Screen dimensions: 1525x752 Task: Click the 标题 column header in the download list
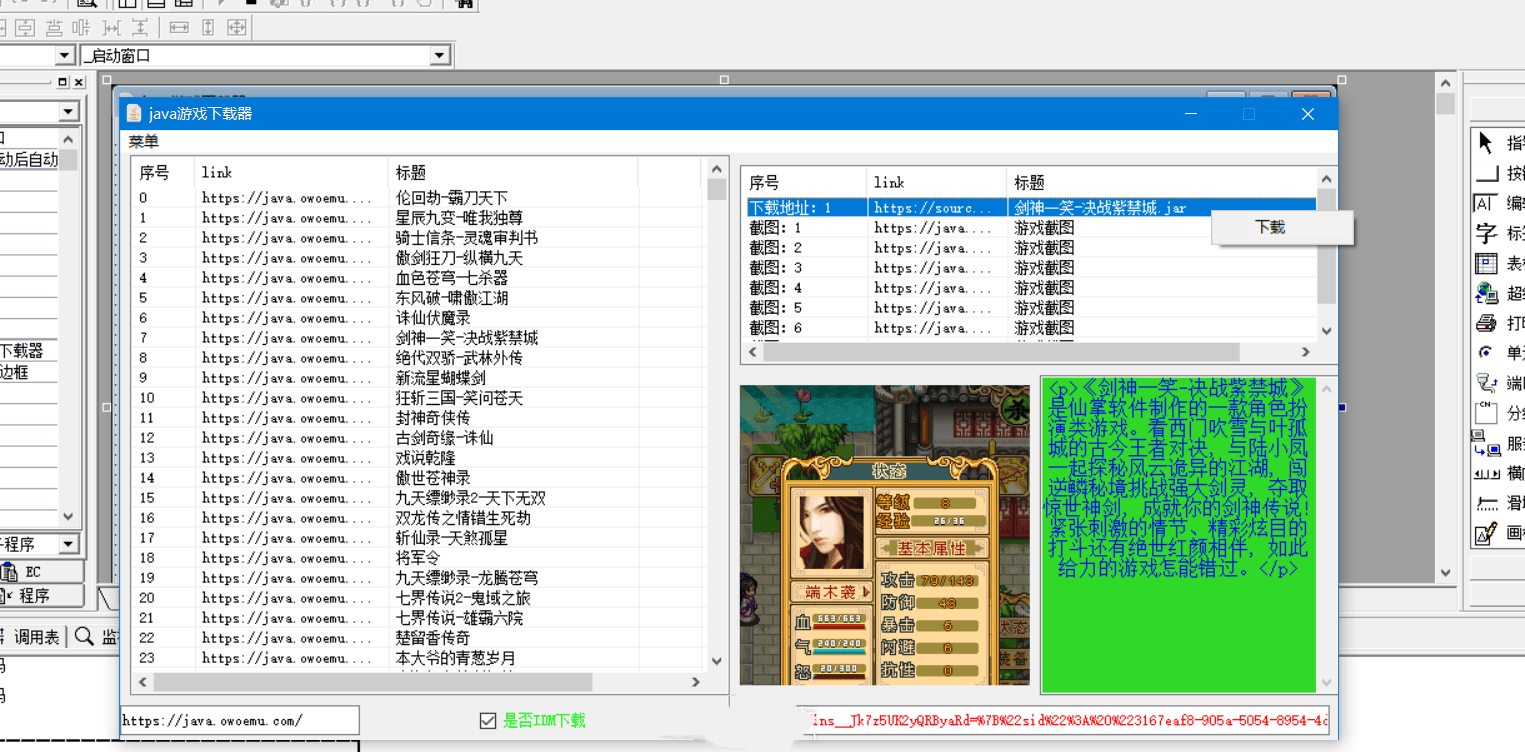pyautogui.click(x=1161, y=182)
